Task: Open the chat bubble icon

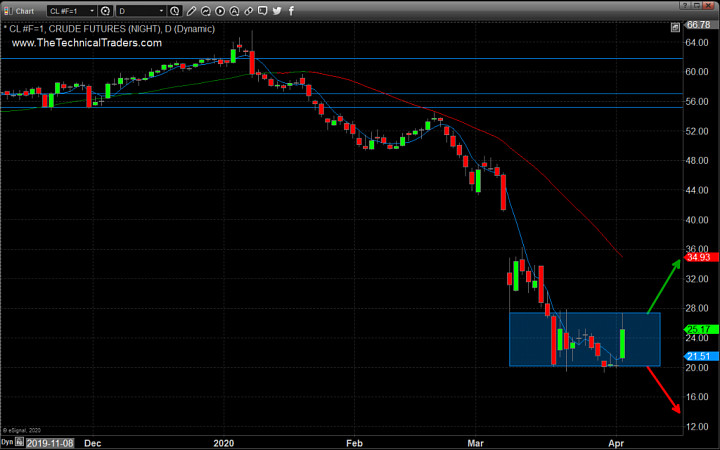Action: (263, 11)
